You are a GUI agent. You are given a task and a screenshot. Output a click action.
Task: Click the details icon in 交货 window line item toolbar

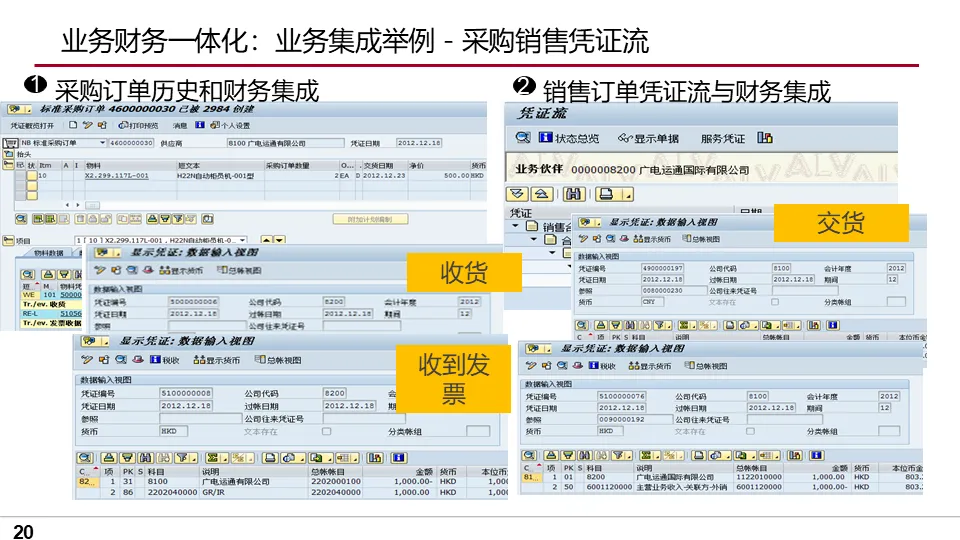pos(582,325)
